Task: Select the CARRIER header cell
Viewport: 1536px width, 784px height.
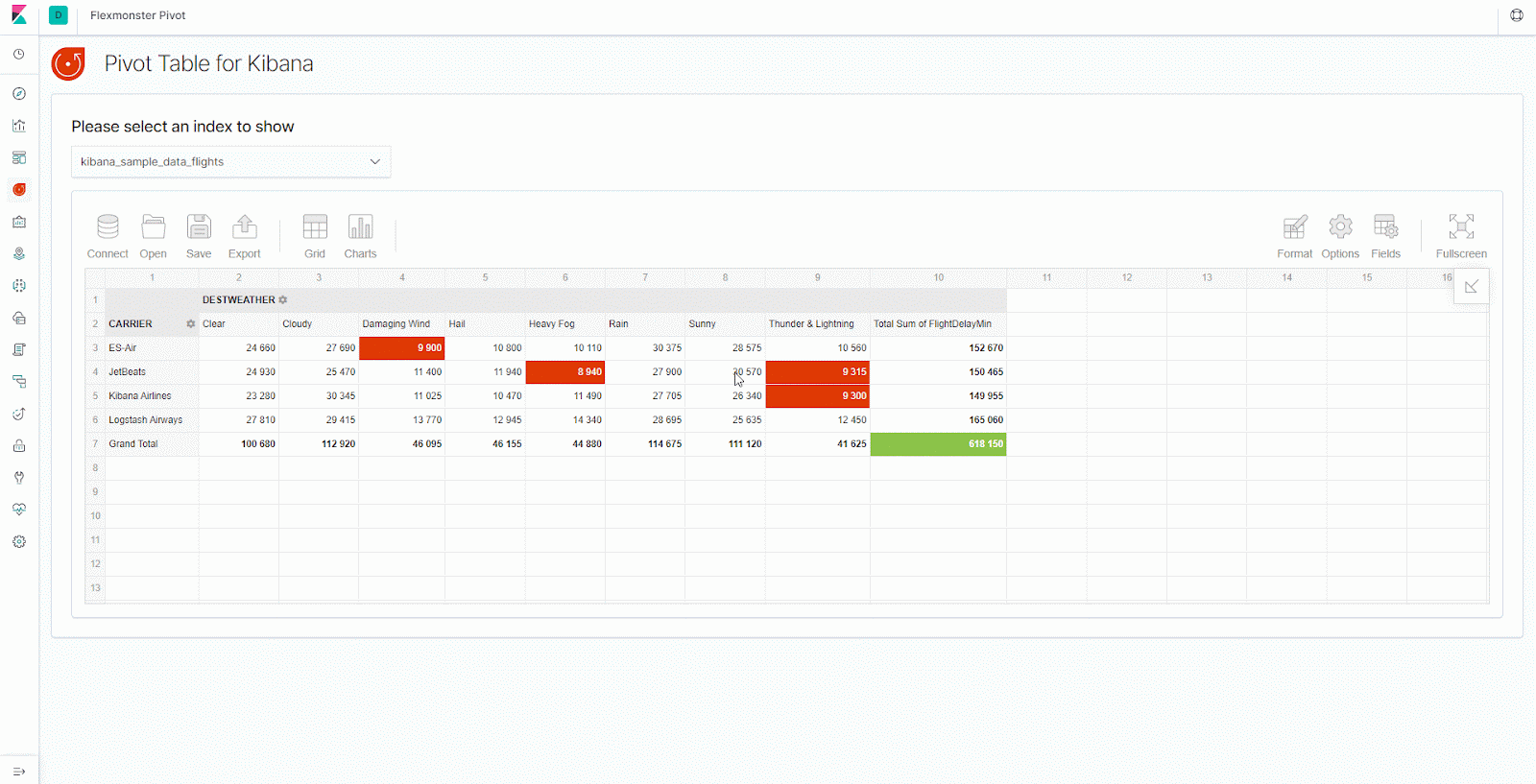Action: pyautogui.click(x=152, y=324)
